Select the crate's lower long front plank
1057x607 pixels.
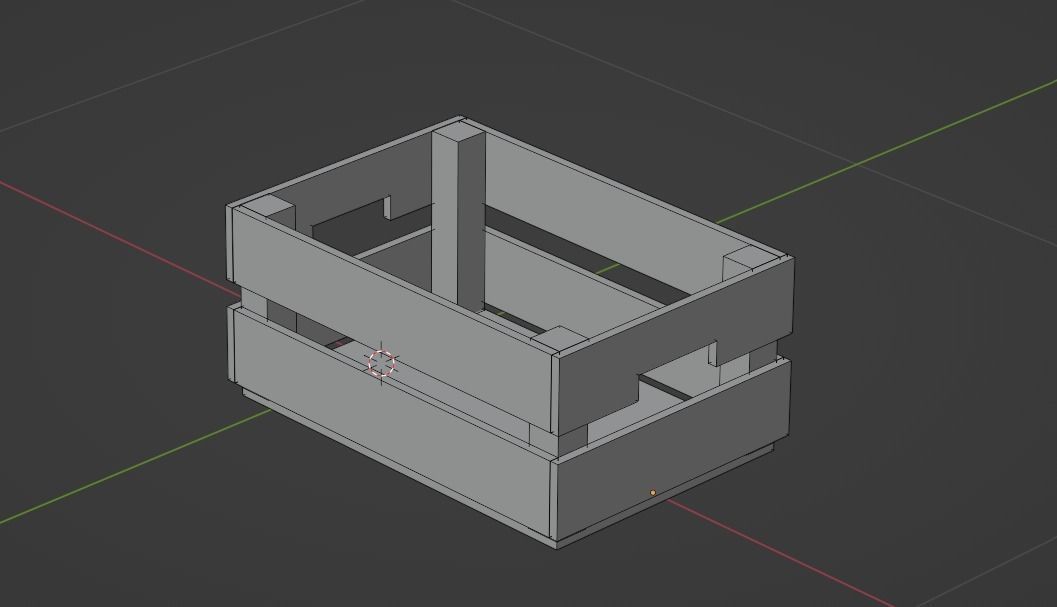[391, 422]
